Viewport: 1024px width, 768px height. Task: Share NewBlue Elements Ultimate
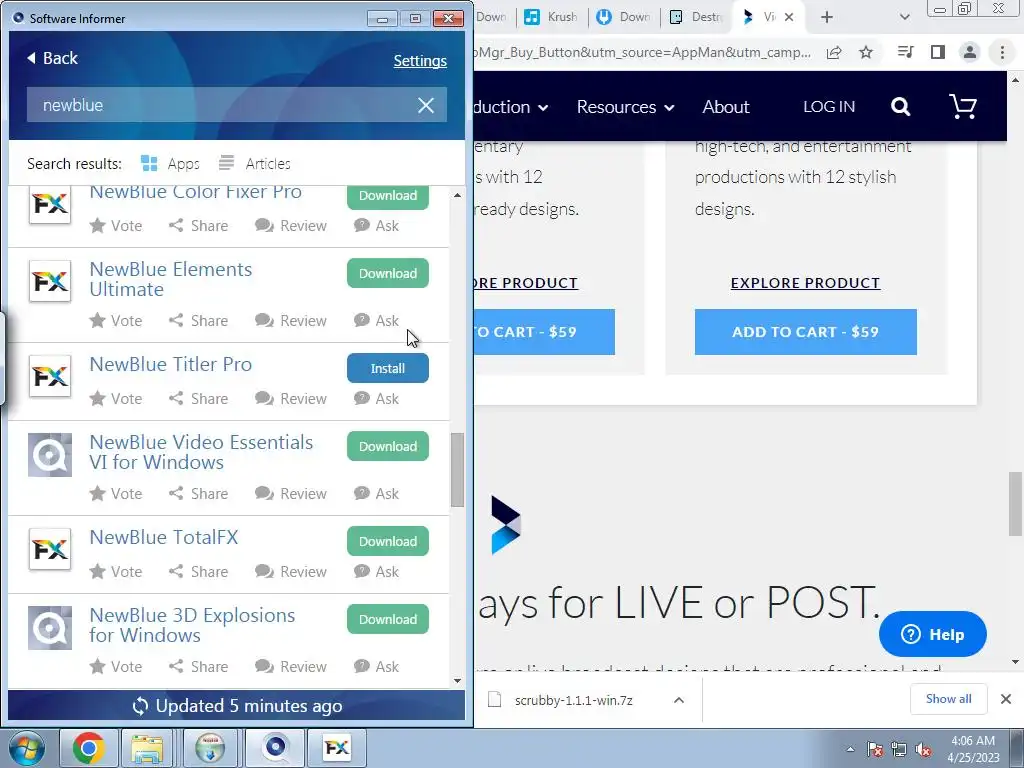[x=199, y=321]
